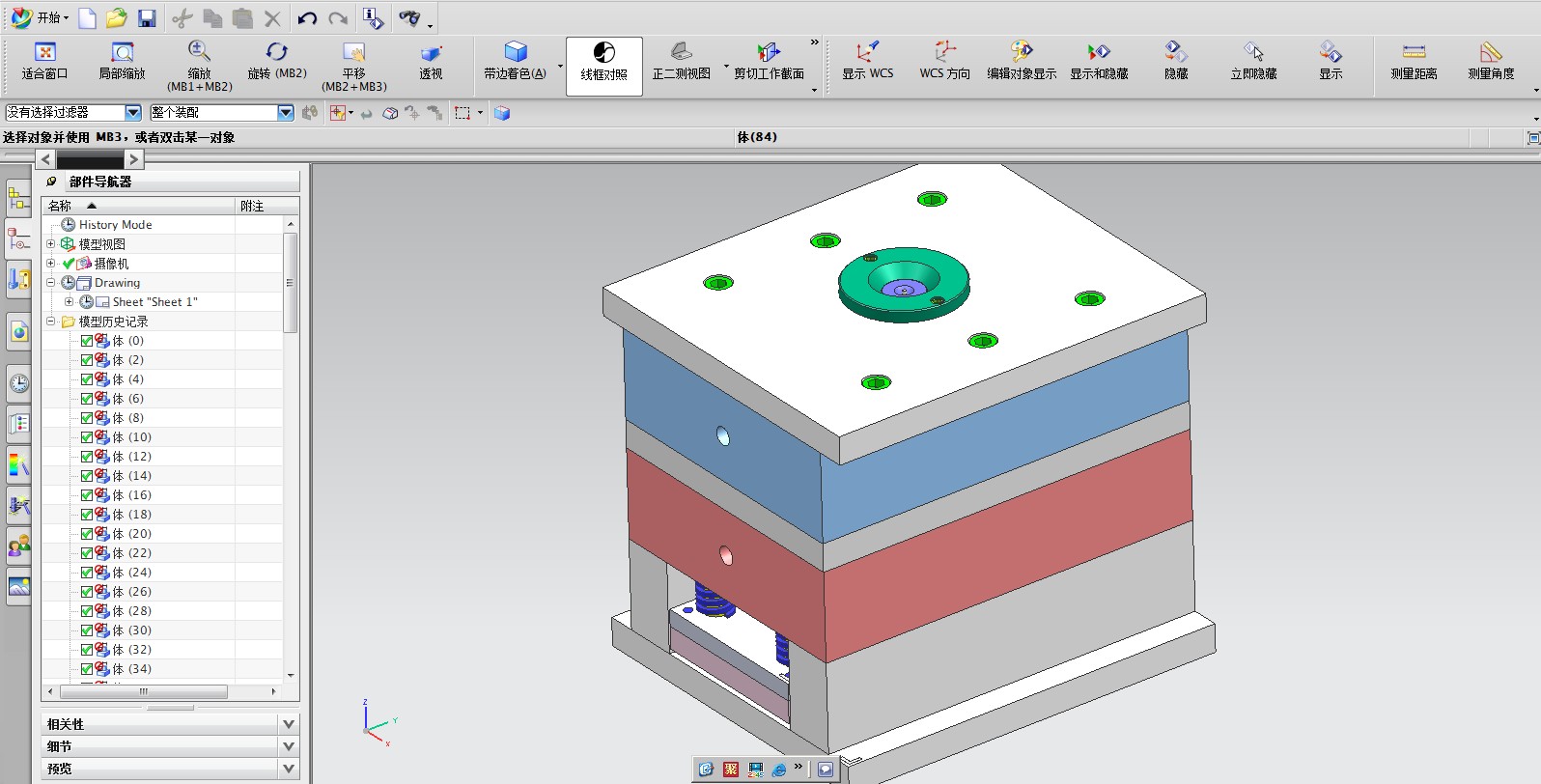
Task: Collapse the 模型历史记录 folder
Action: [x=51, y=322]
